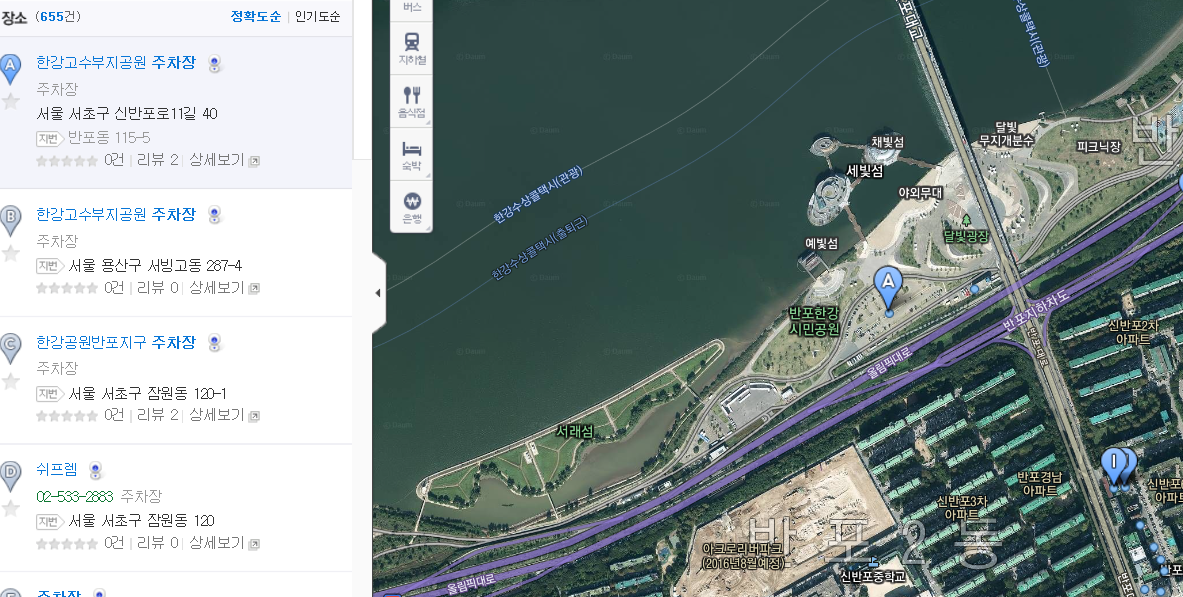The height and width of the screenshot is (597, 1183).
Task: Collapse the search results side panel
Action: pyautogui.click(x=378, y=293)
